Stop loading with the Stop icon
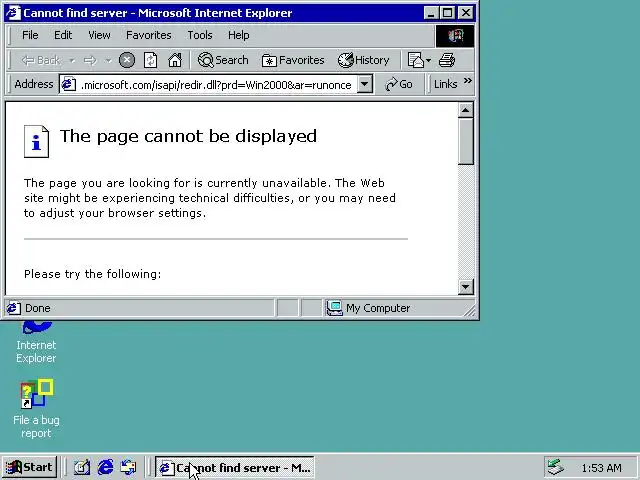 coord(127,60)
